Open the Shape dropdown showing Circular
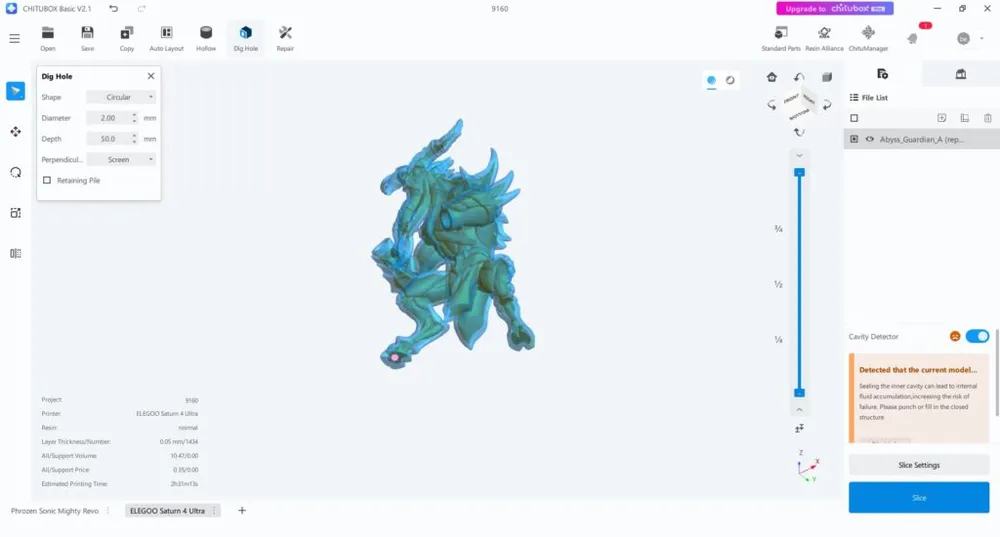 [x=121, y=97]
